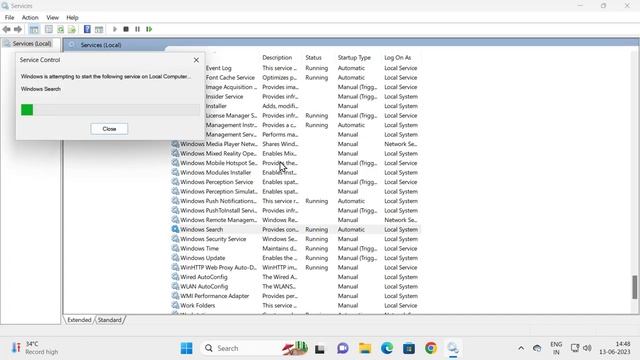640x360 pixels.
Task: Open Google Chrome from taskbar
Action: point(431,348)
